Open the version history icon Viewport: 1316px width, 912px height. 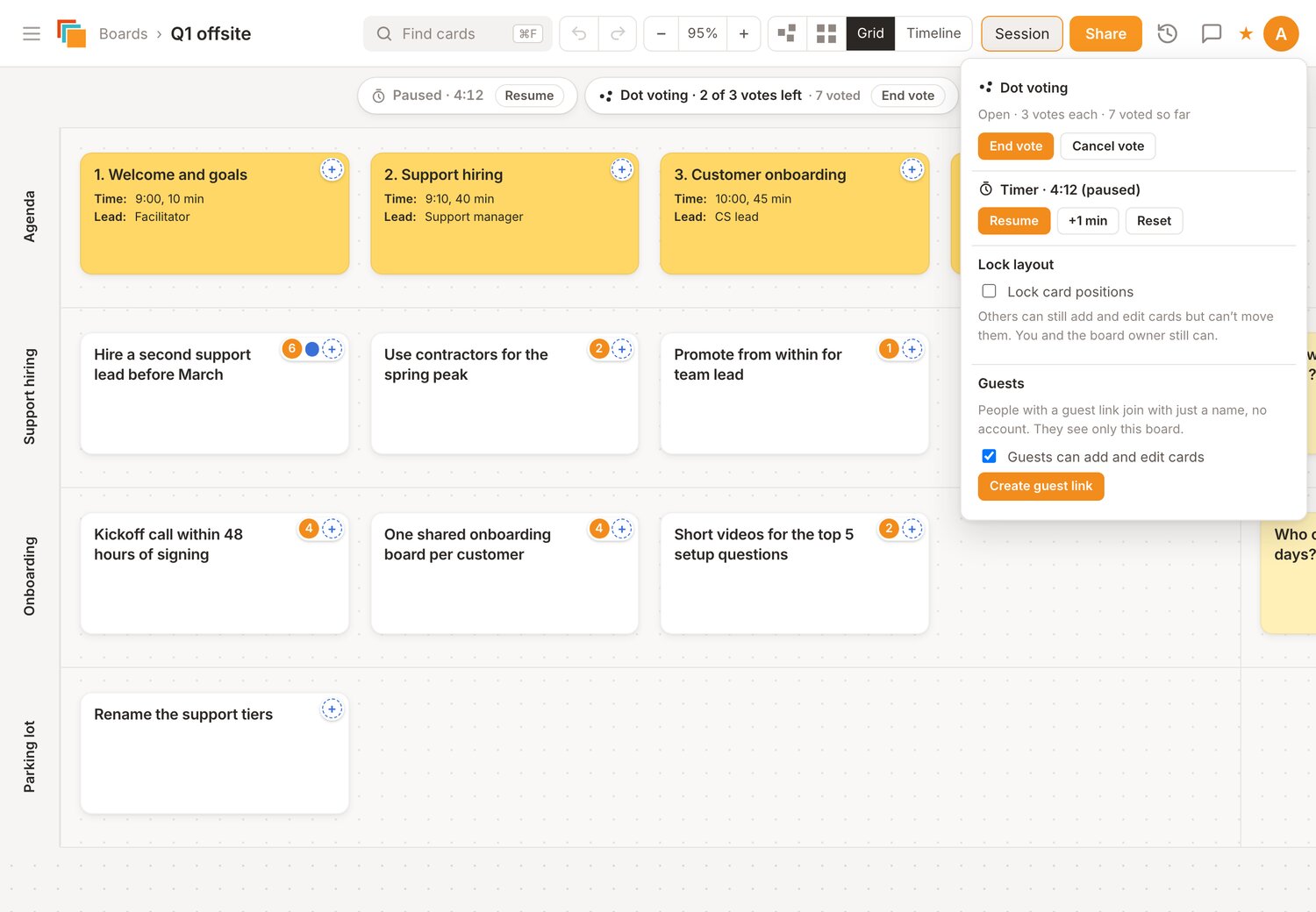(1167, 33)
